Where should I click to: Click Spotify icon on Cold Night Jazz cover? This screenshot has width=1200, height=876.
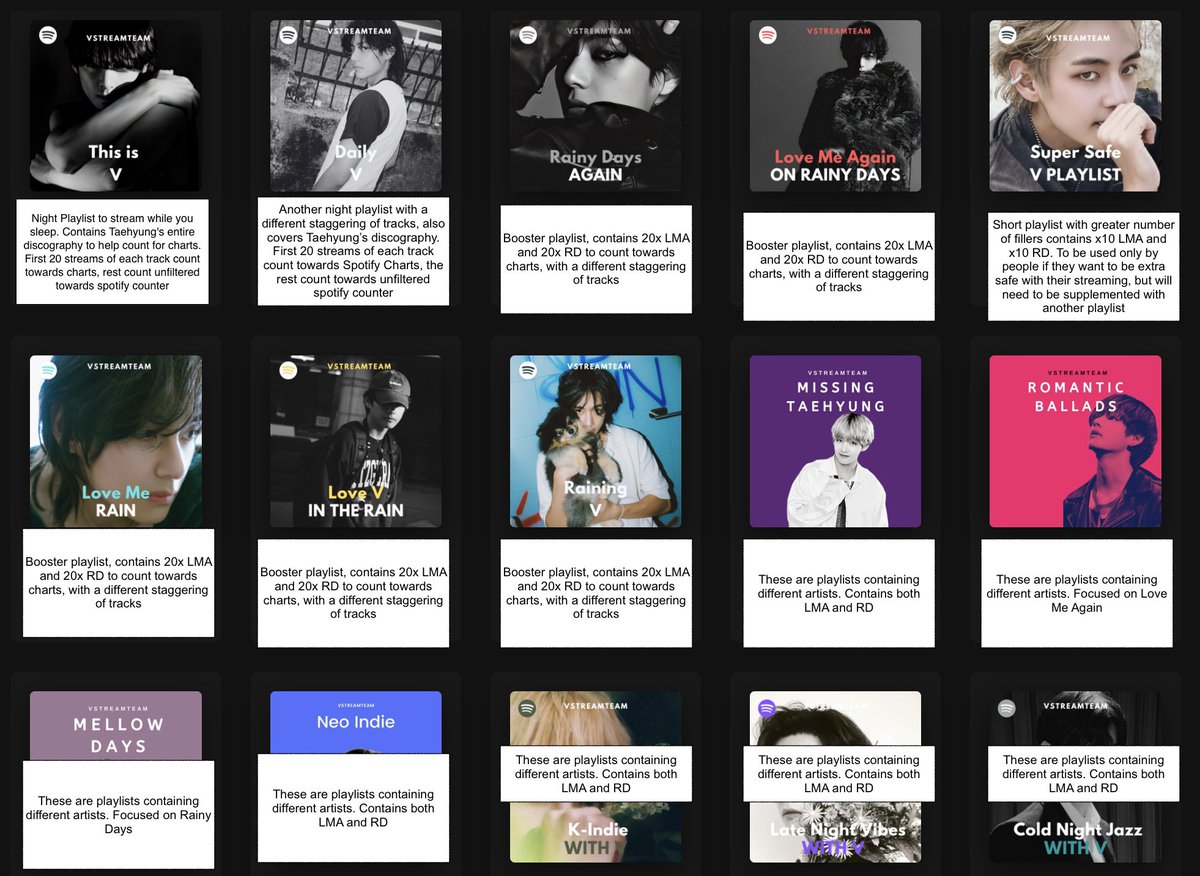pos(1007,708)
